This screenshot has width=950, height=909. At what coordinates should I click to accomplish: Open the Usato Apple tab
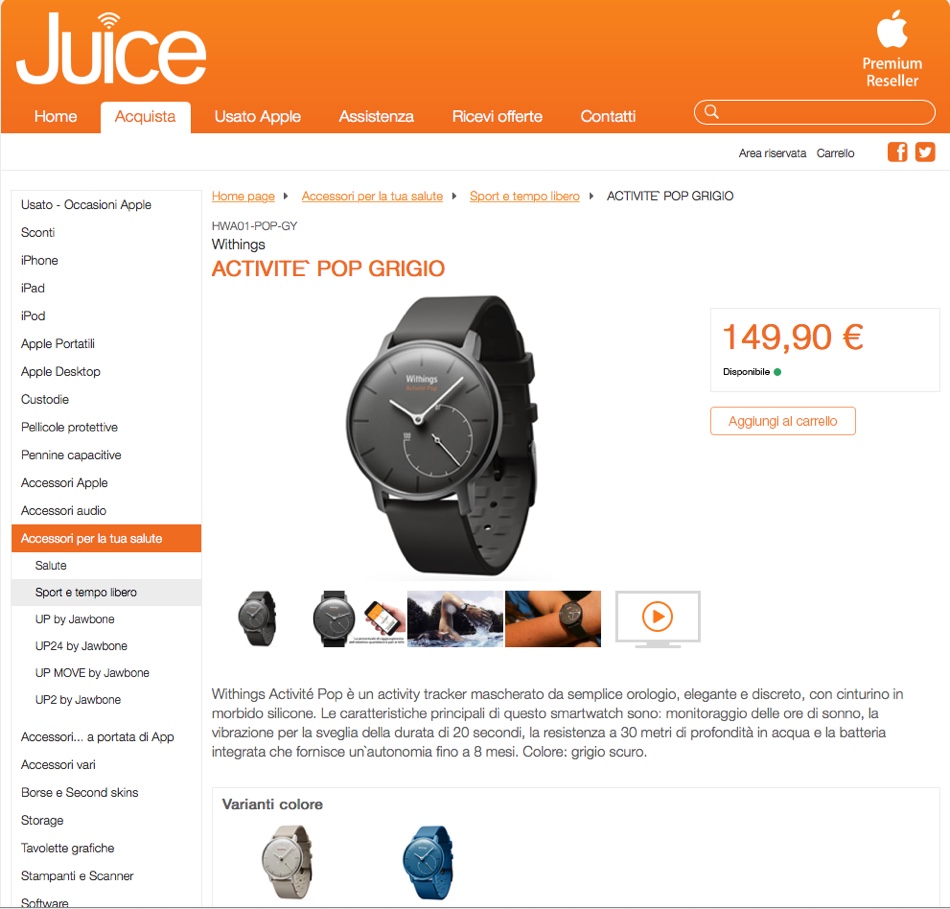257,116
